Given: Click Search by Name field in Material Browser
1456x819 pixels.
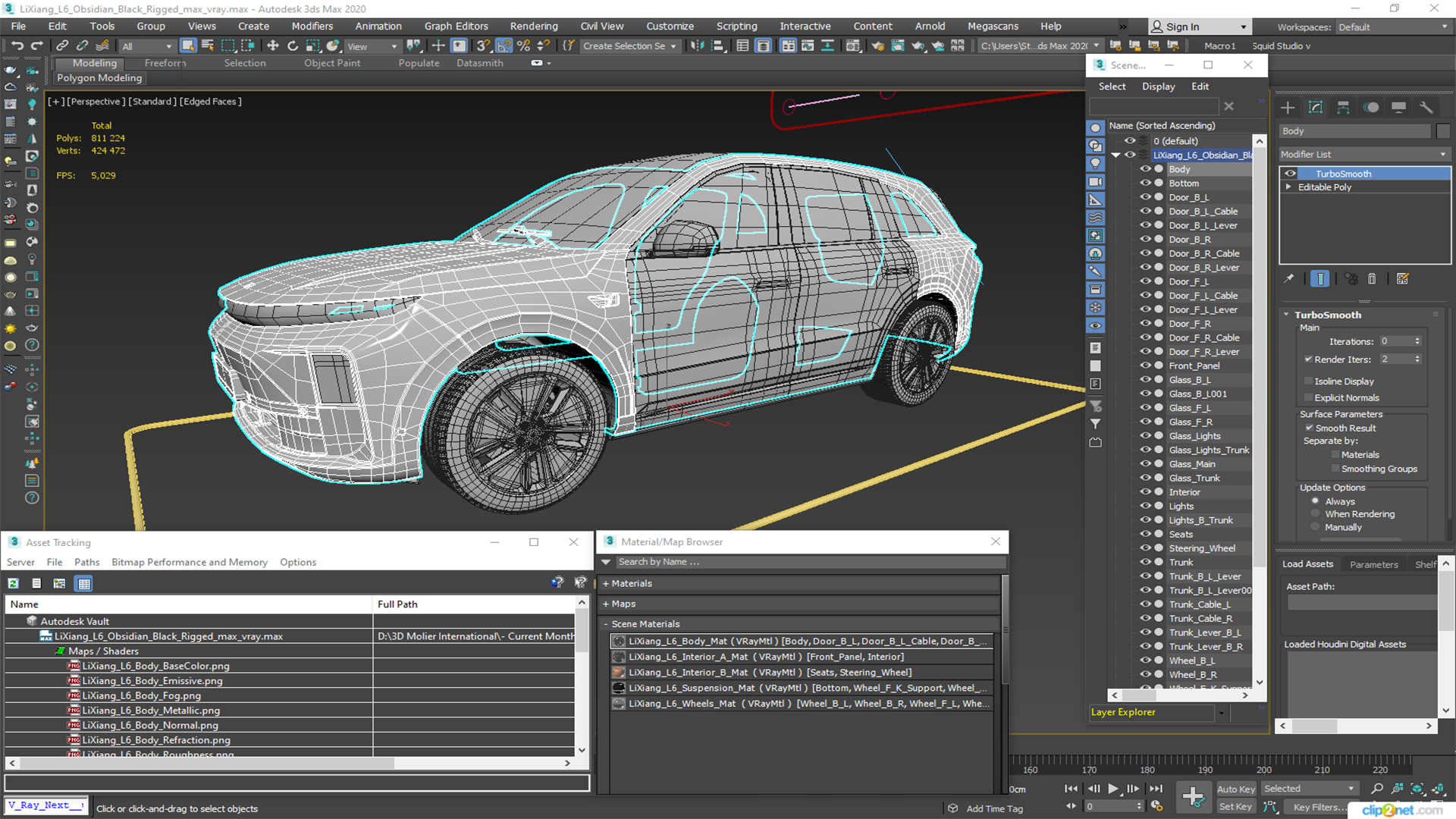Looking at the screenshot, I should pyautogui.click(x=810, y=562).
